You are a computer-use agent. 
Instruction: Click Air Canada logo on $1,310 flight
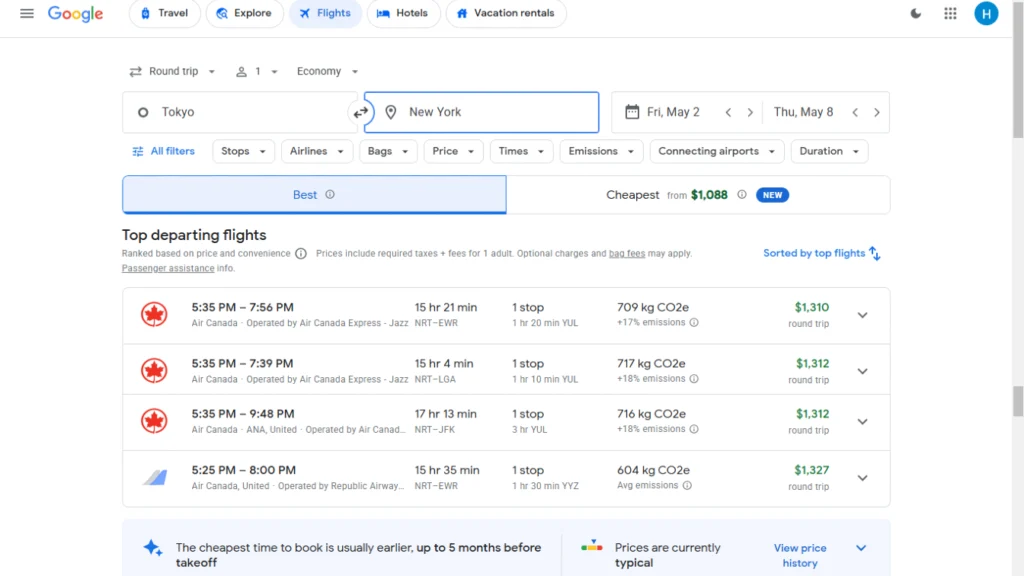coord(154,315)
